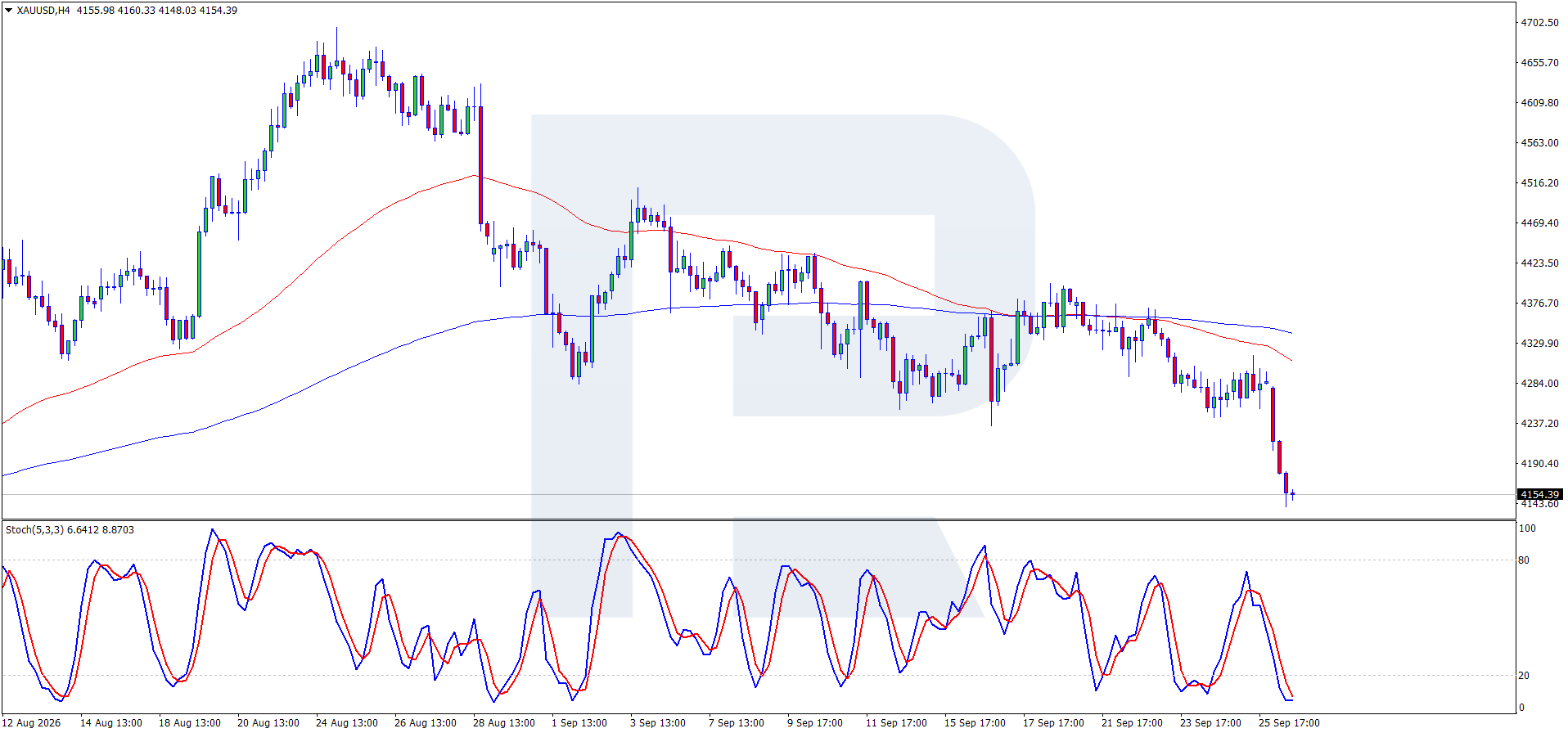
Task: Select the 4563.00 price level label
Action: [1539, 143]
